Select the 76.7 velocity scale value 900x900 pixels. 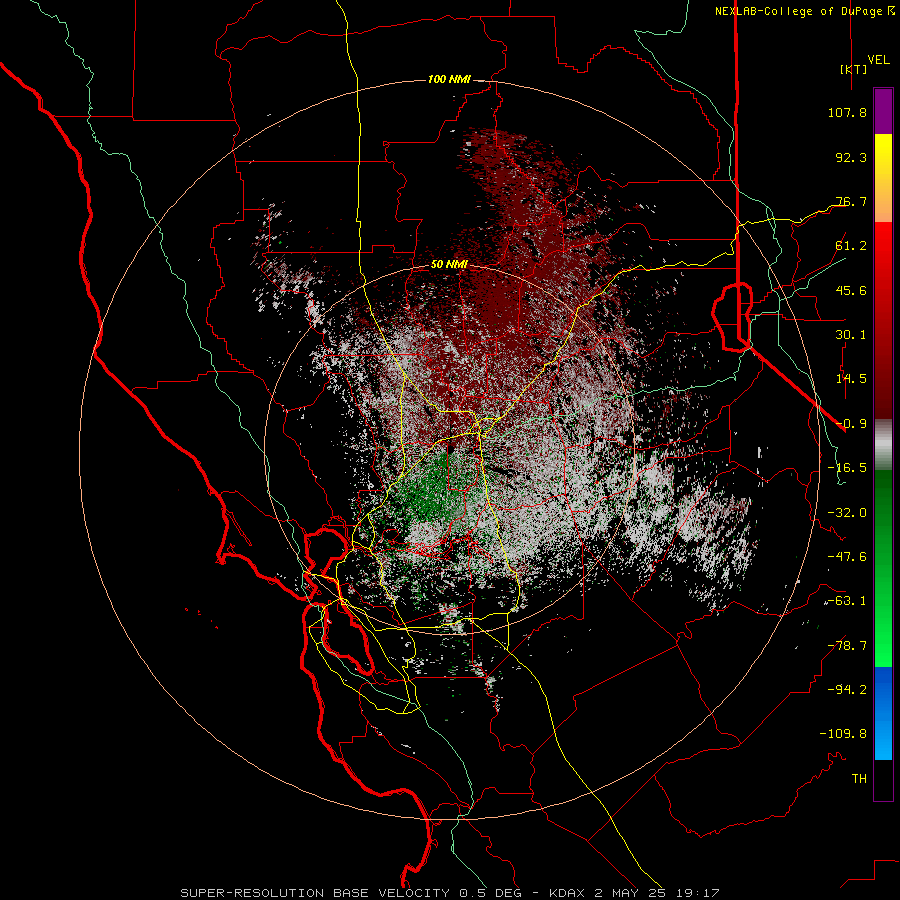(x=851, y=201)
